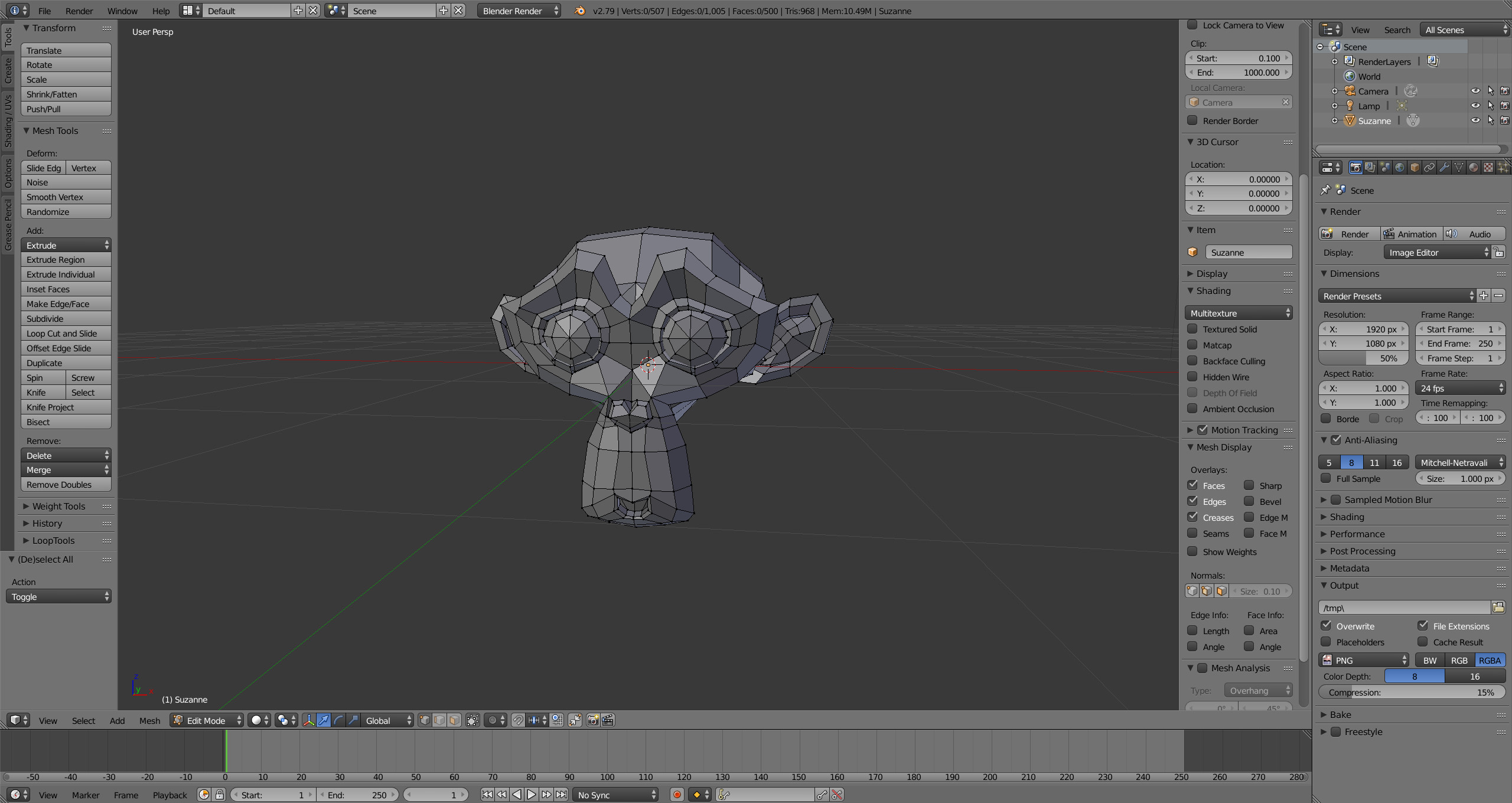This screenshot has width=1512, height=803.
Task: Select edge select mode in 3D header
Action: click(x=439, y=720)
